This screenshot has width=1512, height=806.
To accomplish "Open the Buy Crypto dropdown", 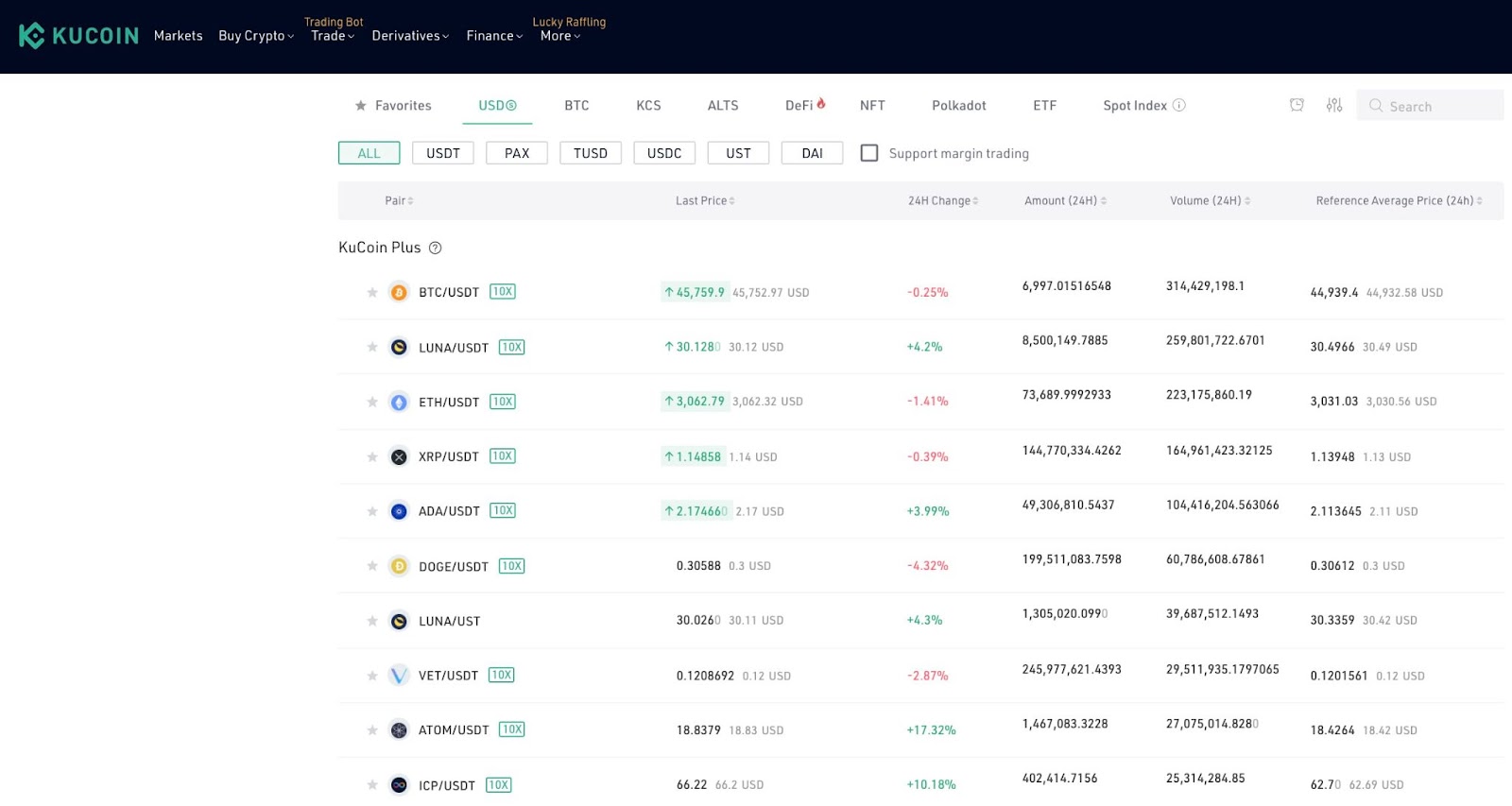I will (x=256, y=36).
